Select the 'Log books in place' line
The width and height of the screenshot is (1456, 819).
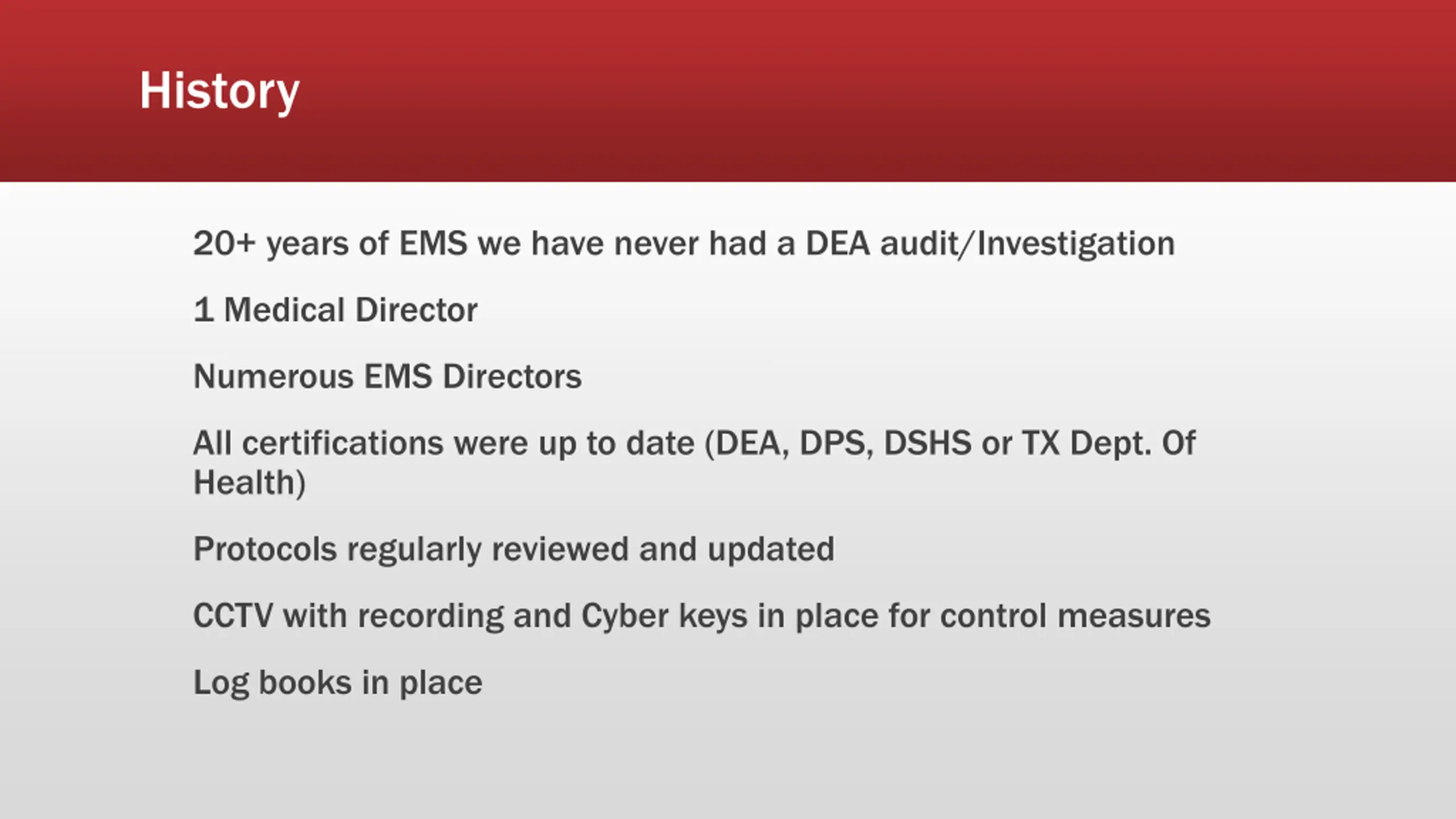pos(338,683)
